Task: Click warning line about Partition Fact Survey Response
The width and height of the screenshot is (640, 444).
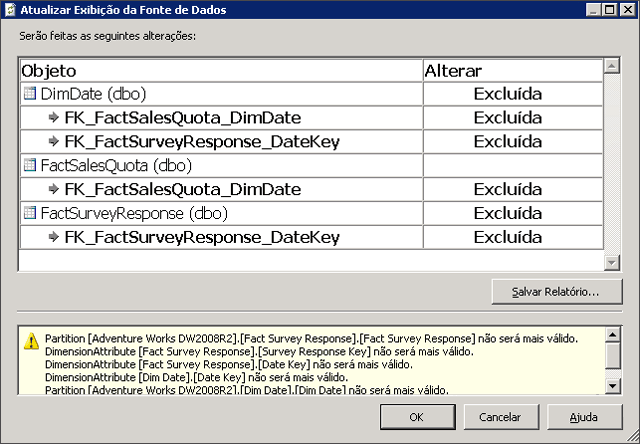Action: [x=311, y=338]
